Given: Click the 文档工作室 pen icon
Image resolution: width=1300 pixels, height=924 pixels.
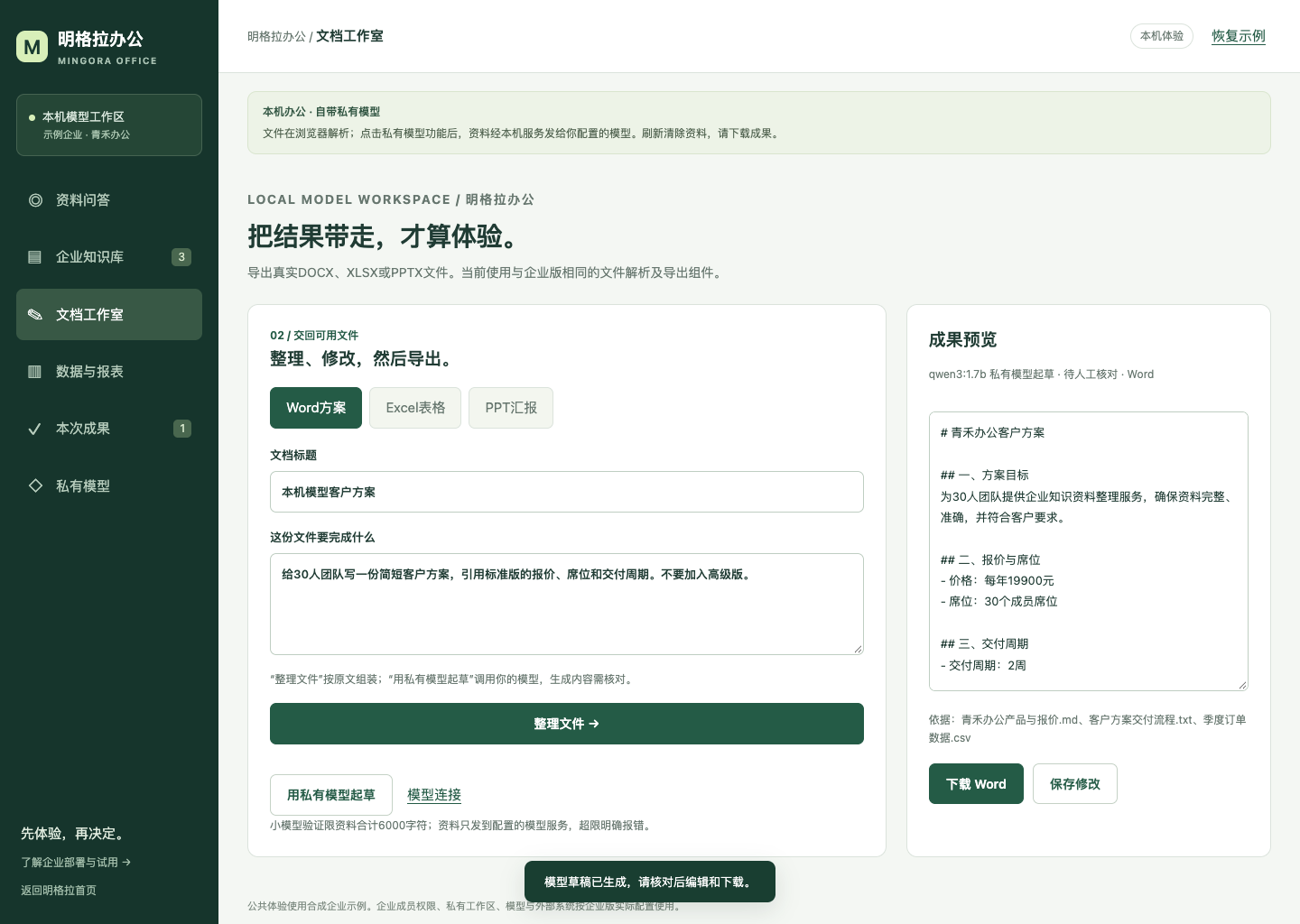Looking at the screenshot, I should [35, 315].
